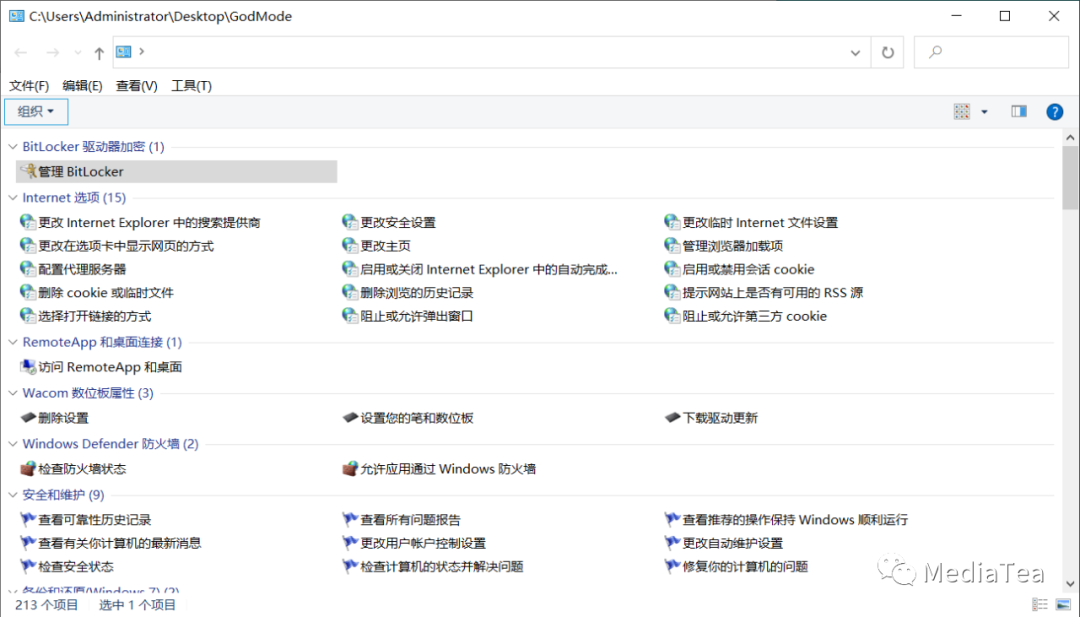
Task: Switch to large icons view in status bar
Action: click(x=1063, y=605)
